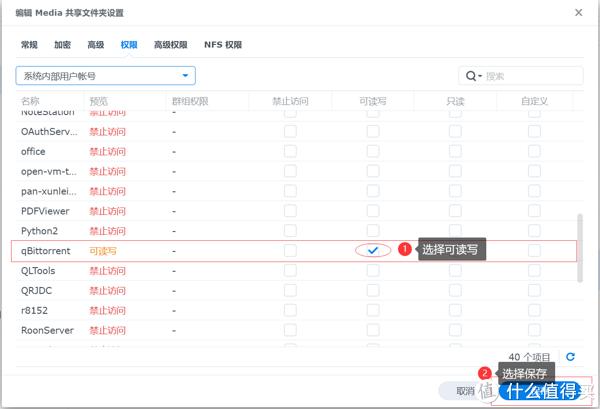The image size is (600, 409).
Task: Check 只读 for RoonServer
Action: [x=455, y=330]
